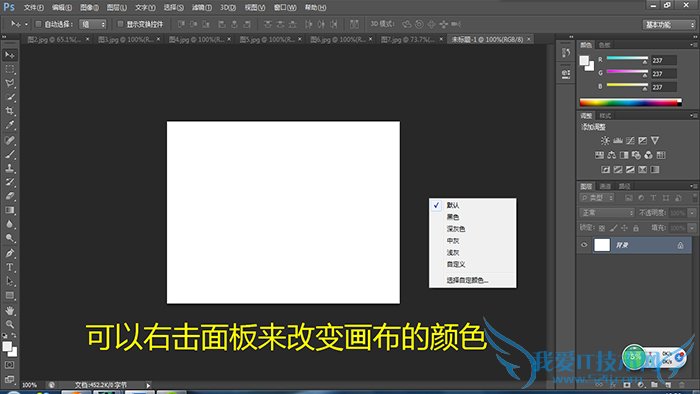Toggle lock position icon
The image size is (700, 394).
(x=625, y=228)
